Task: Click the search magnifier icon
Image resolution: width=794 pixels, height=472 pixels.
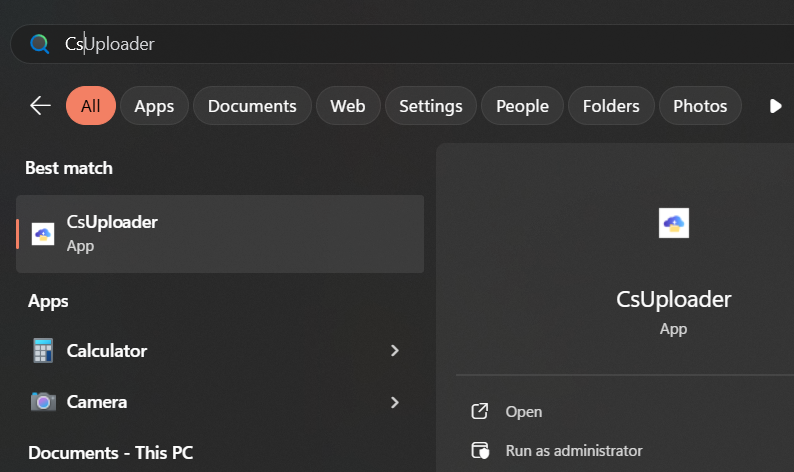Action: point(39,44)
